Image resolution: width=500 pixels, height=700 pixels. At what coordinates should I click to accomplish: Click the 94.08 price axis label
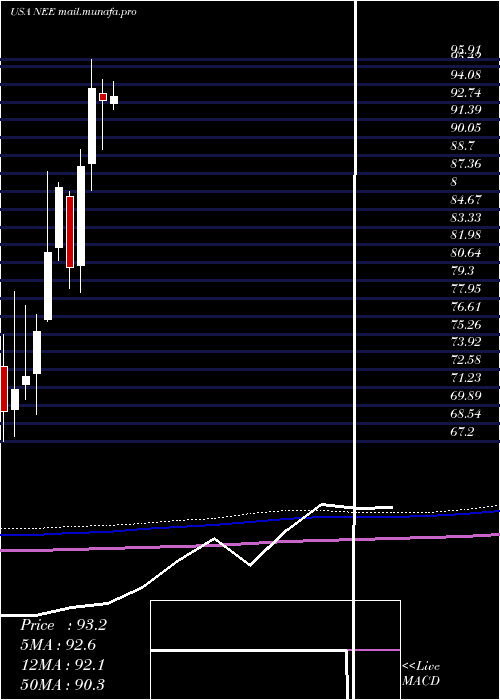tap(466, 74)
